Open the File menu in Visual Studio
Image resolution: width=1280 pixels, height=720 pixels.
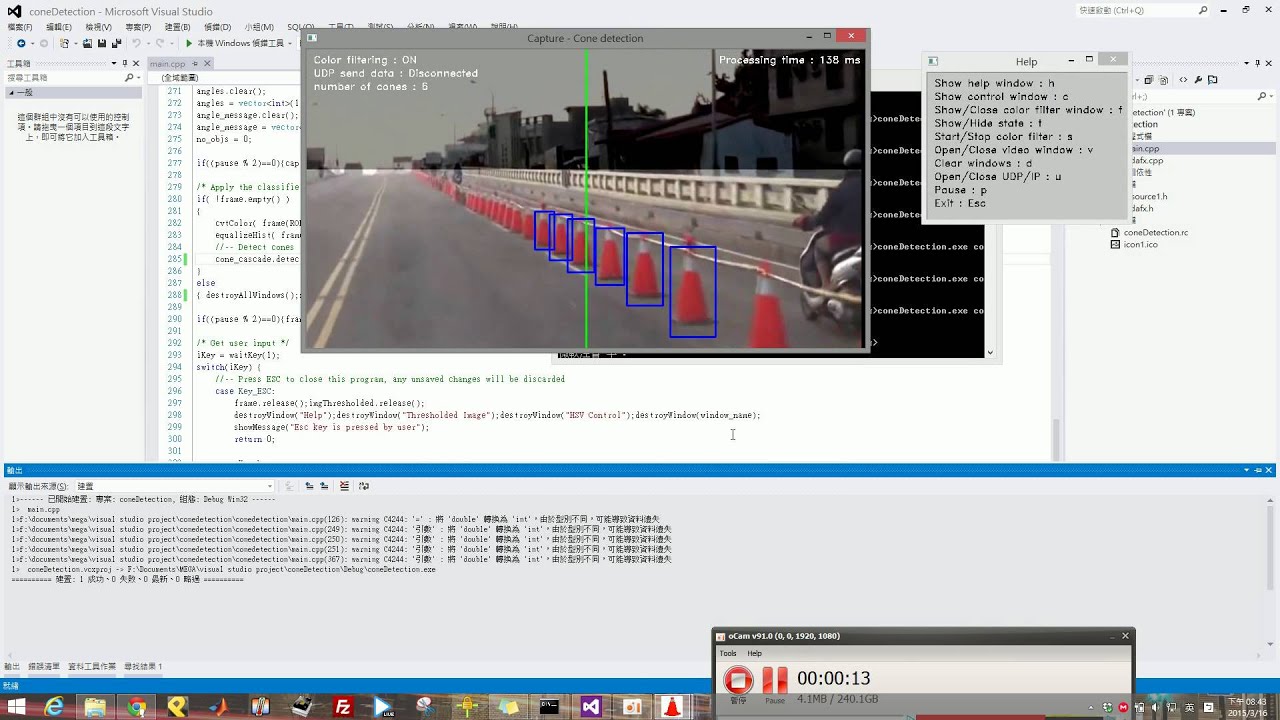[x=19, y=27]
